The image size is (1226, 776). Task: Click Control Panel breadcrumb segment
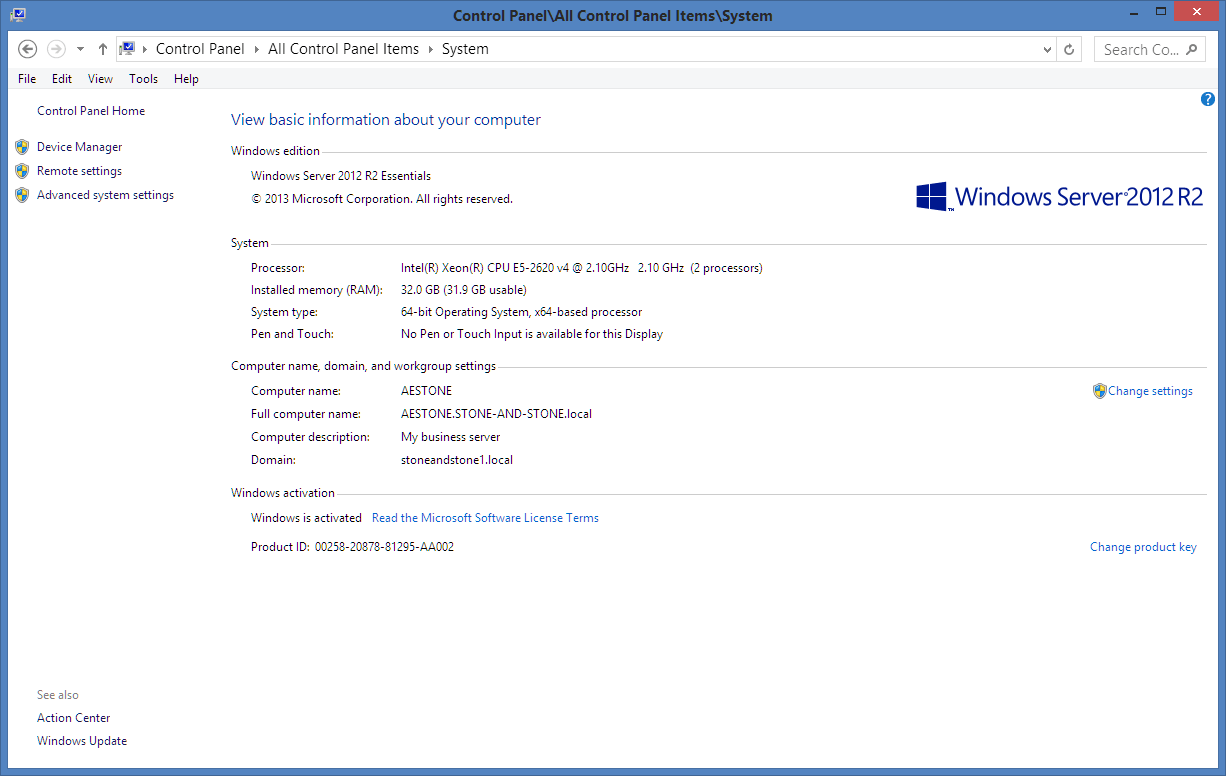tap(200, 49)
